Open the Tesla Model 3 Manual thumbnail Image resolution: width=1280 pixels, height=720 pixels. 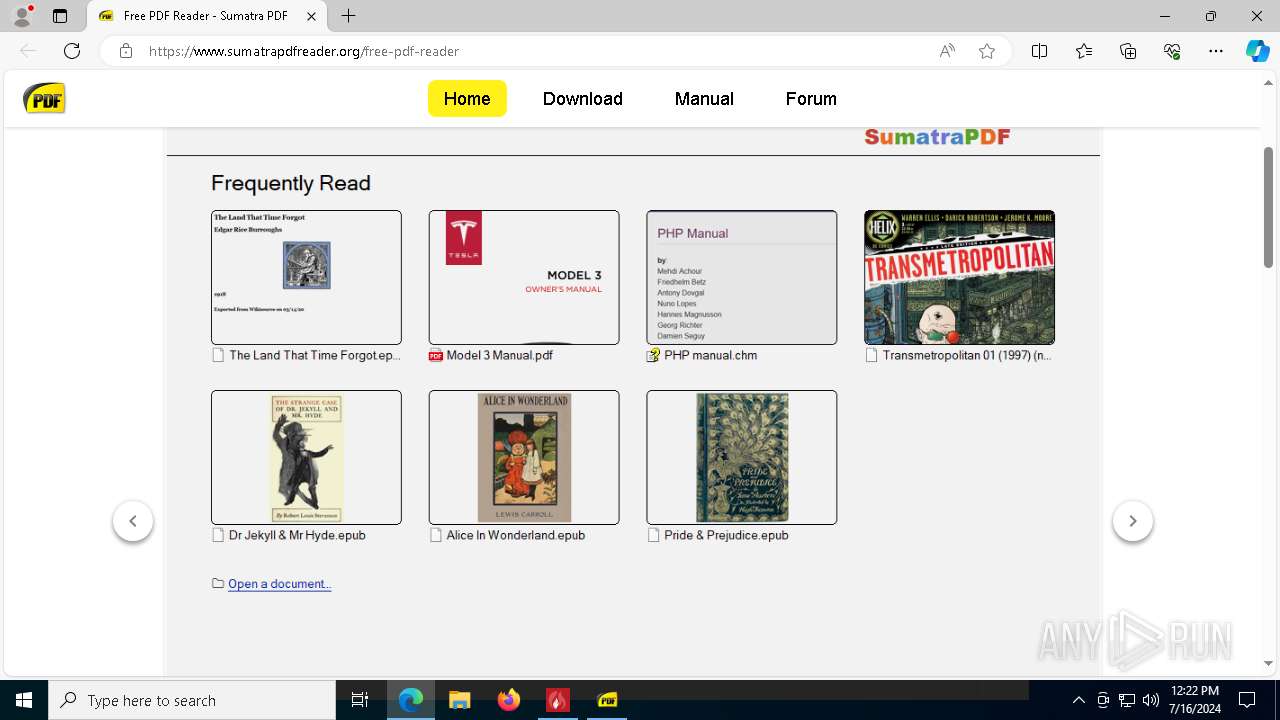(524, 277)
